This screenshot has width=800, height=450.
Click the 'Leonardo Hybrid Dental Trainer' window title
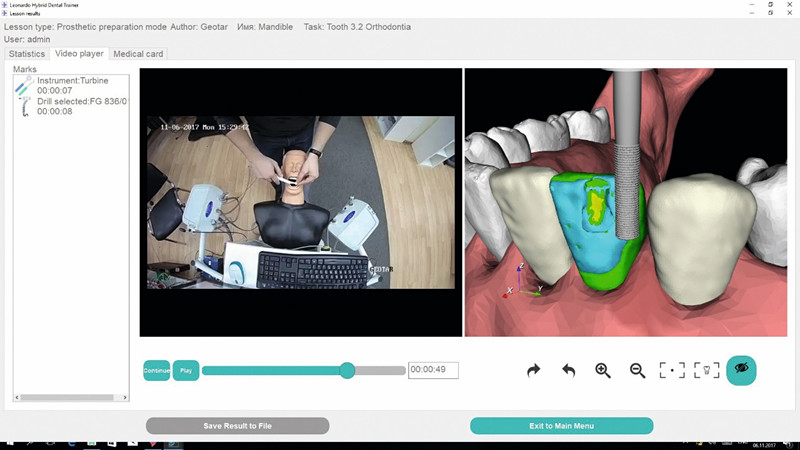pos(44,5)
